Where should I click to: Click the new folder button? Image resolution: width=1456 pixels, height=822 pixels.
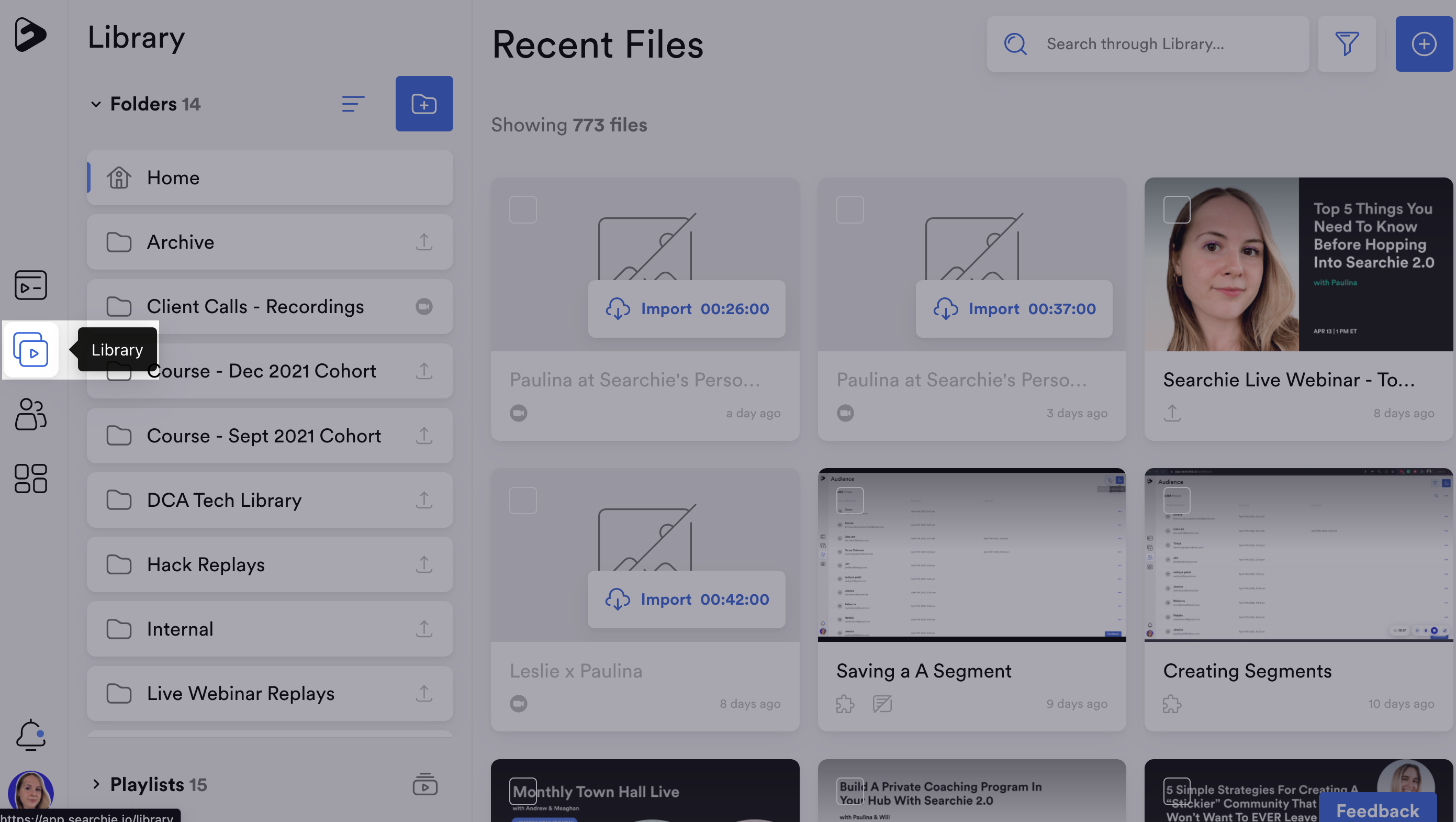424,104
